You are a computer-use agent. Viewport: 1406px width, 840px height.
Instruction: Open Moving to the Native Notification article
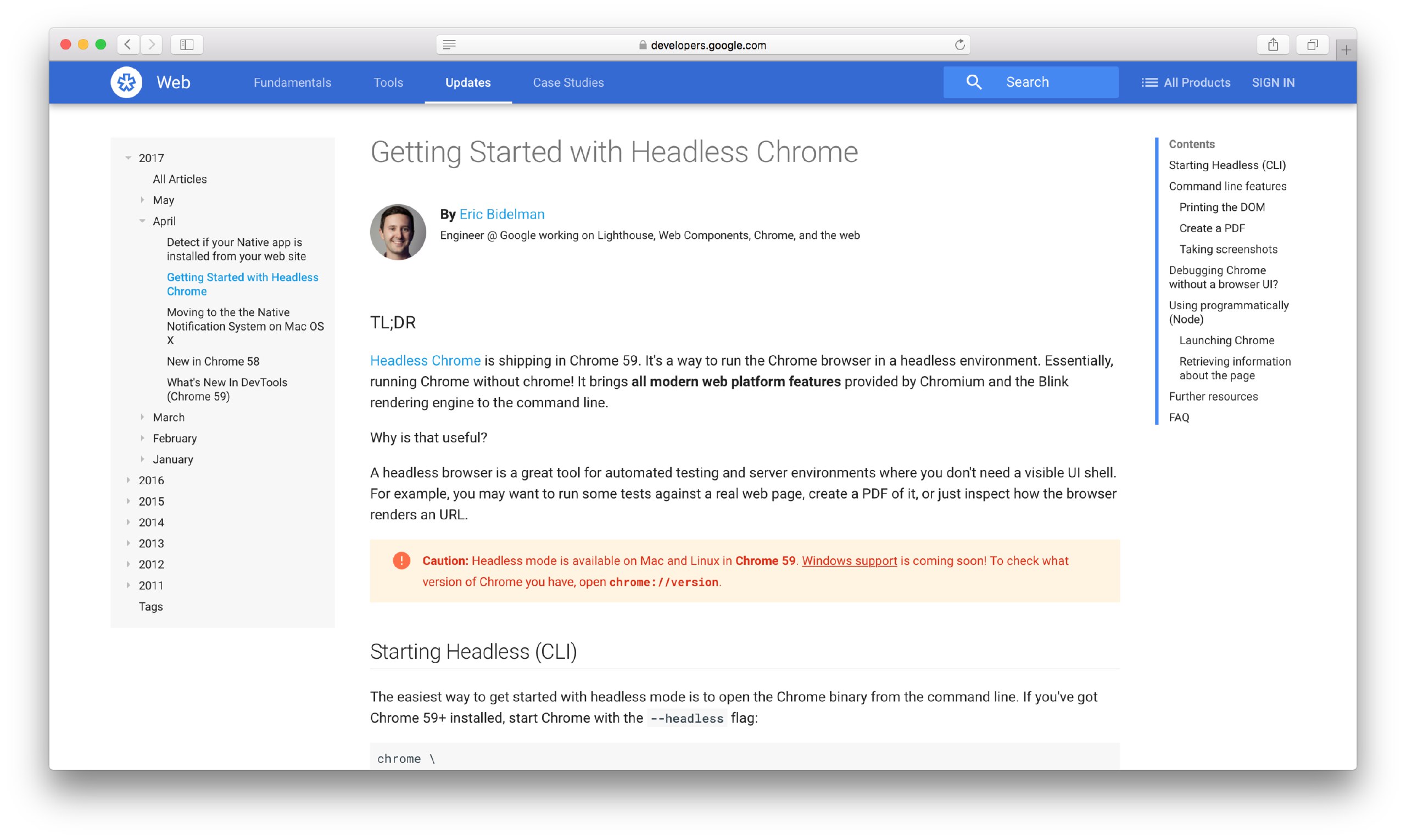click(x=245, y=326)
